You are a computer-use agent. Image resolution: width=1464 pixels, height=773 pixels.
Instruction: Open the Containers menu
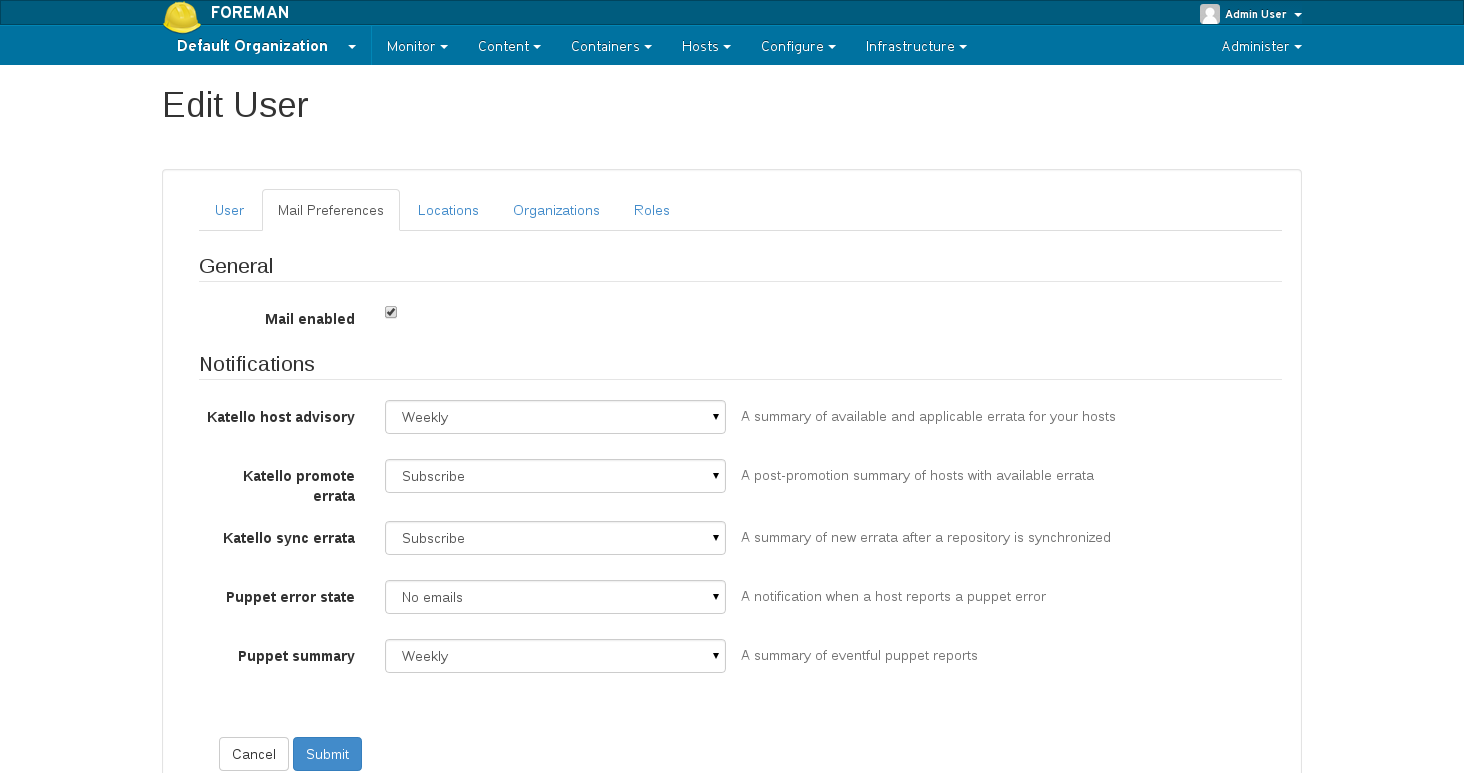tap(611, 46)
